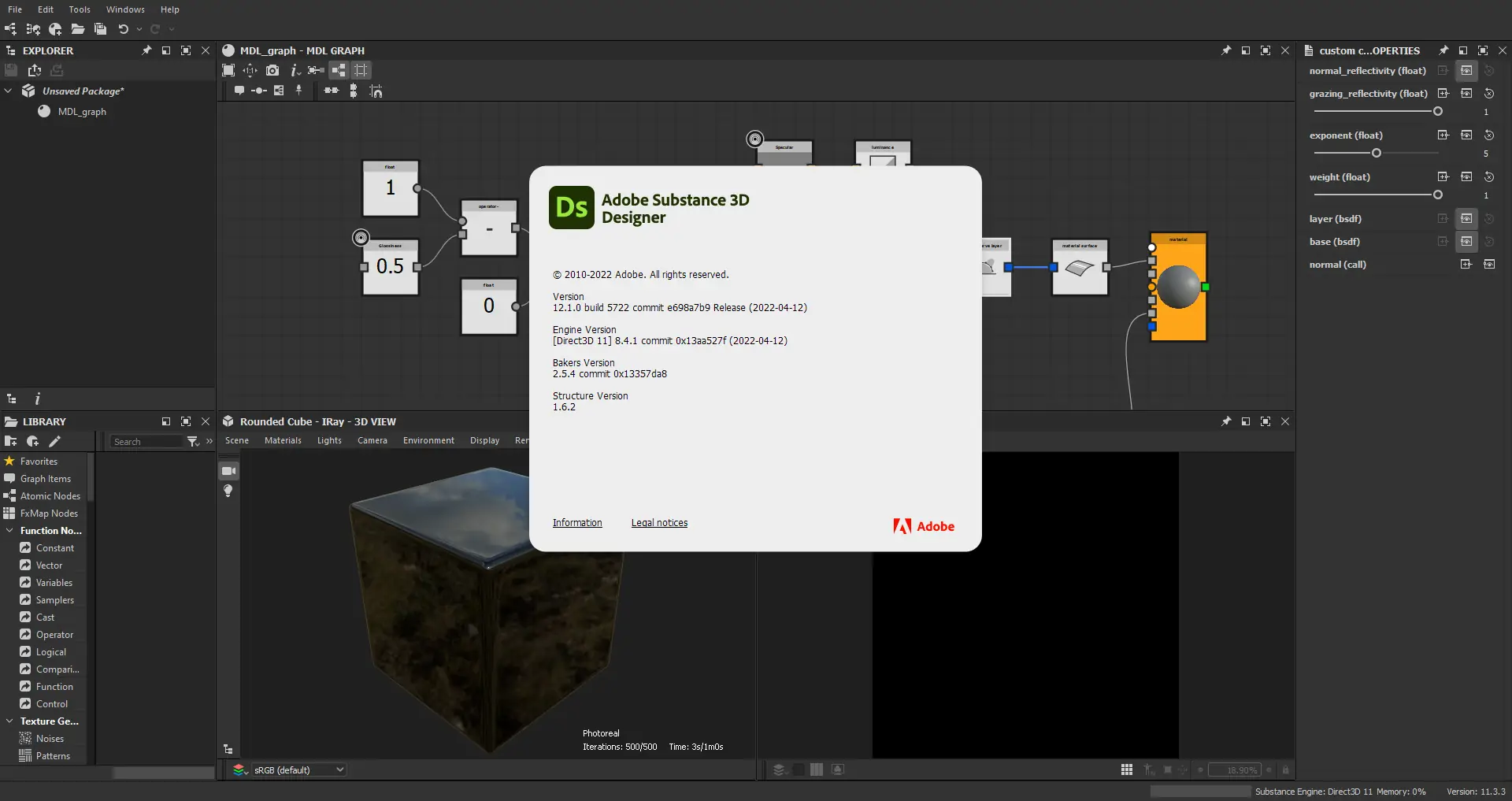This screenshot has height=801, width=1512.
Task: Open the Help menu
Action: coord(170,9)
